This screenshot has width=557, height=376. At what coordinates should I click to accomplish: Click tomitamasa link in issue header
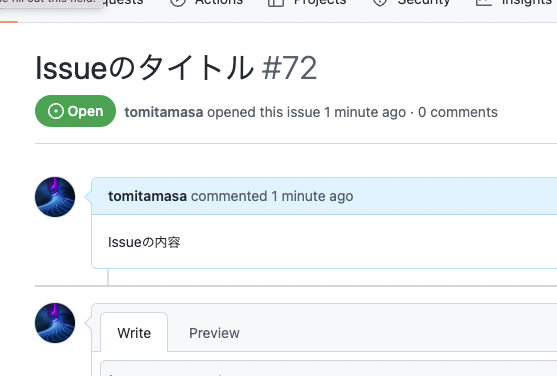point(164,112)
